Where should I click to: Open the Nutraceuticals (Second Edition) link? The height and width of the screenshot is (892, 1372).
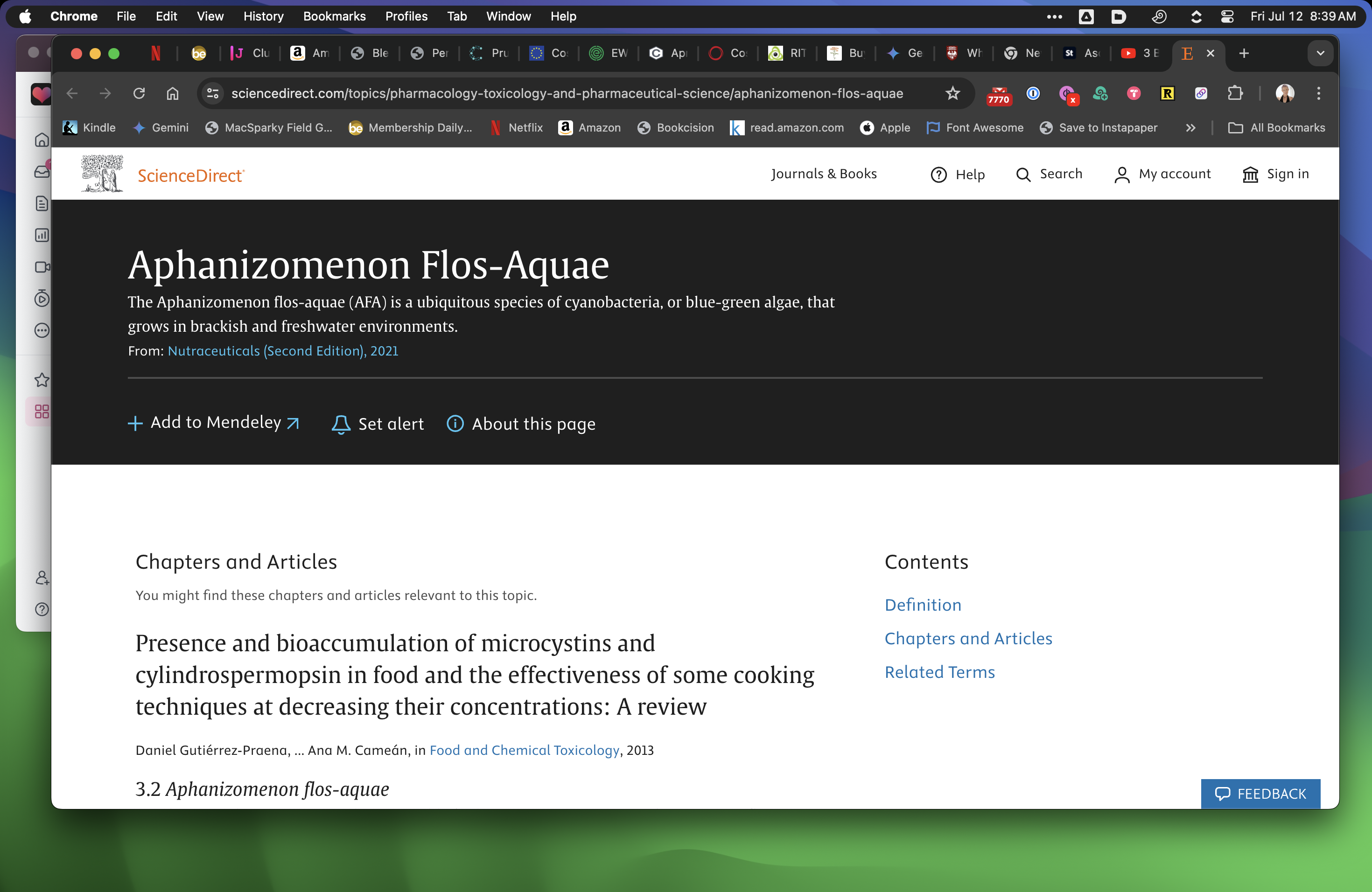click(x=283, y=351)
